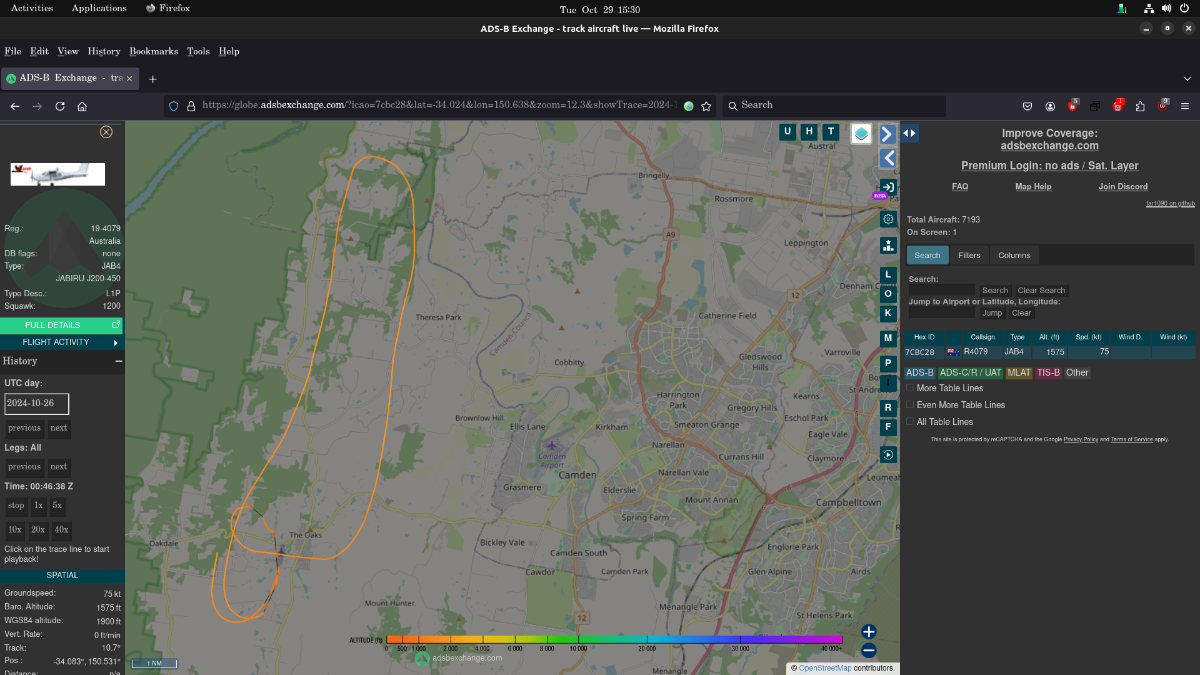The image size is (1200, 675).
Task: Click the I map button
Action: pyautogui.click(x=888, y=382)
